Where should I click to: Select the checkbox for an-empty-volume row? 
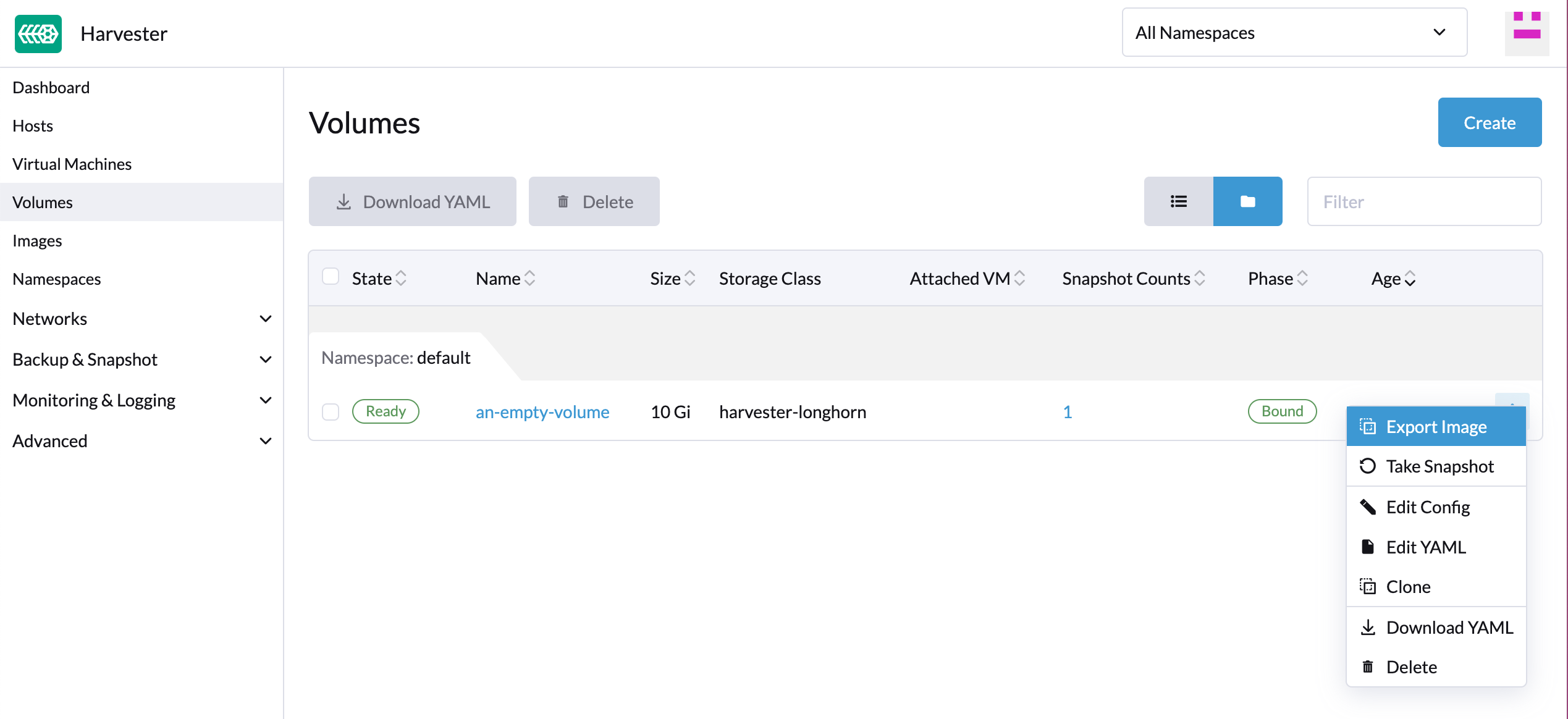click(331, 411)
